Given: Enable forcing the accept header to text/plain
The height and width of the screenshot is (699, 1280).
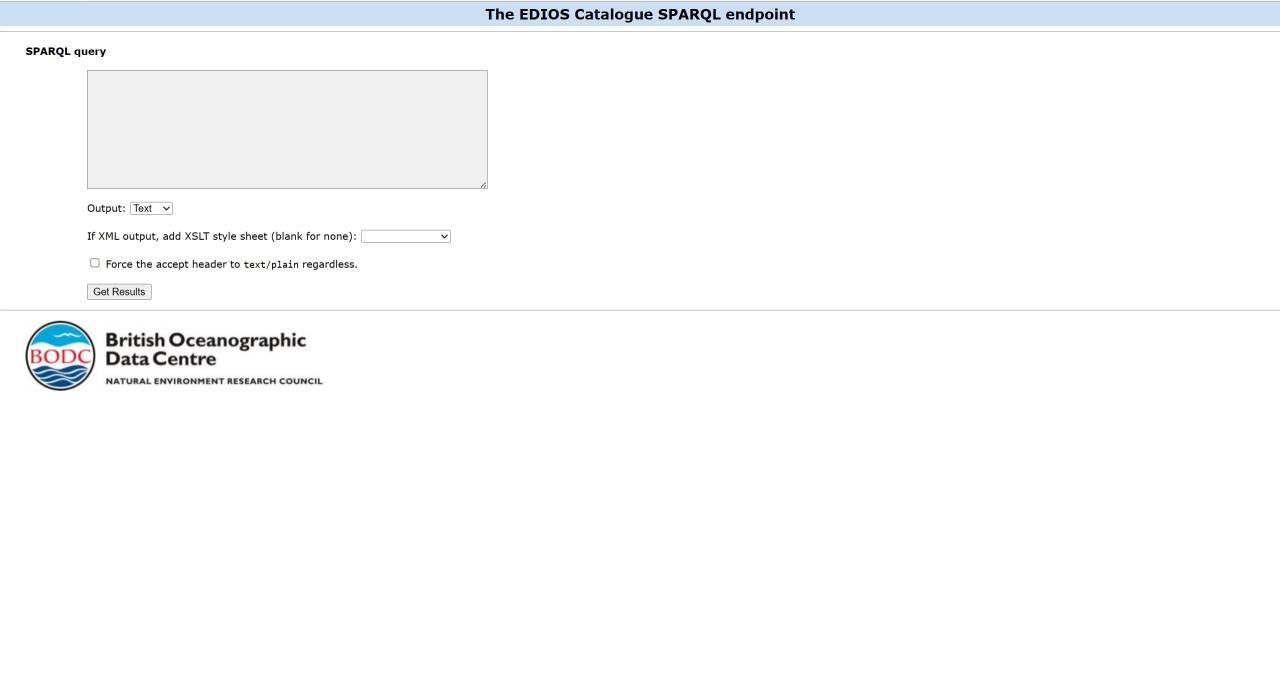Looking at the screenshot, I should 94,262.
